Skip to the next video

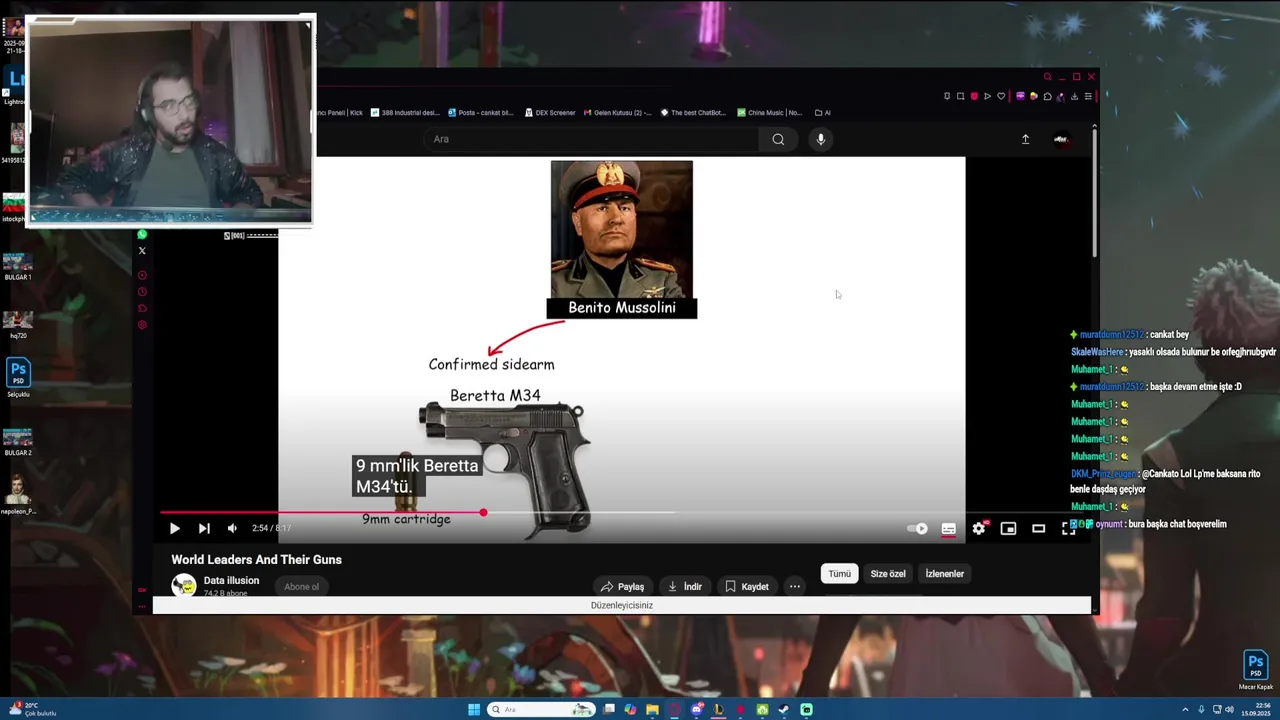(x=204, y=529)
